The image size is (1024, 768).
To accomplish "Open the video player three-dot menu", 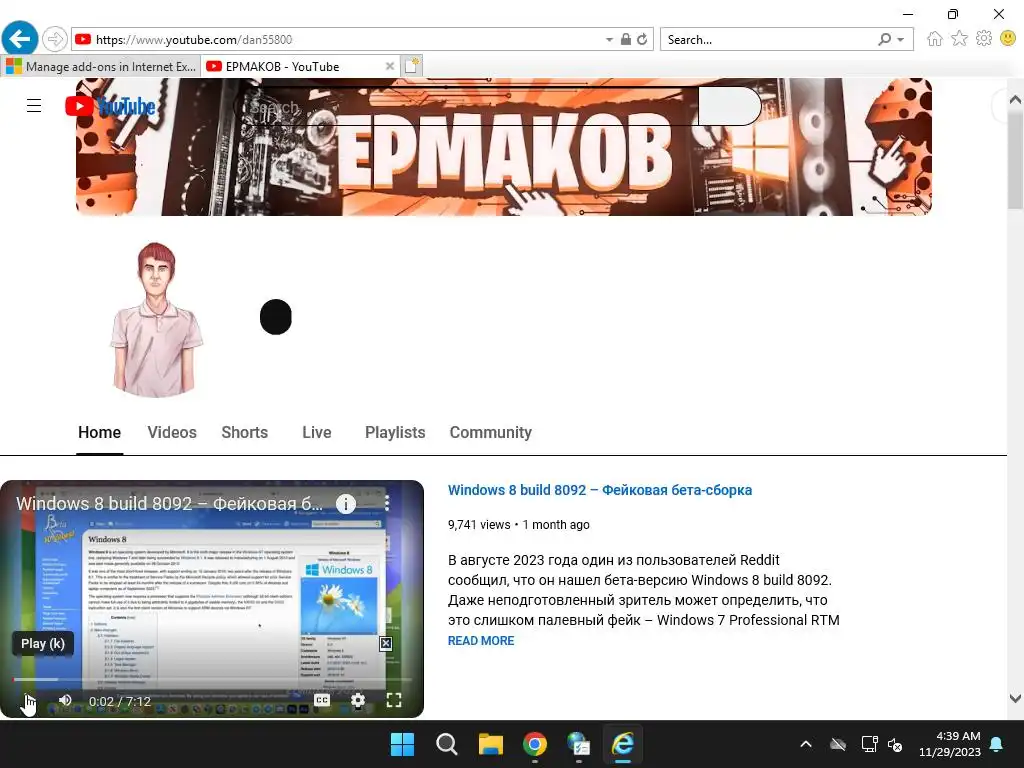I will coord(387,503).
